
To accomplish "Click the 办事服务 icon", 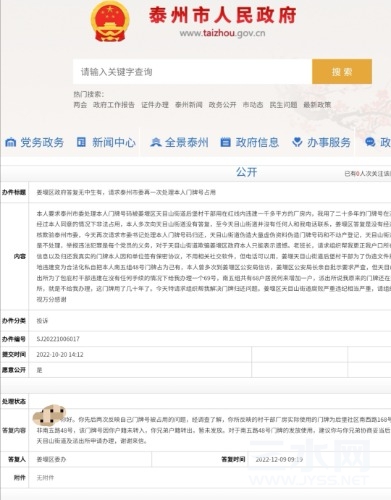I will [297, 142].
